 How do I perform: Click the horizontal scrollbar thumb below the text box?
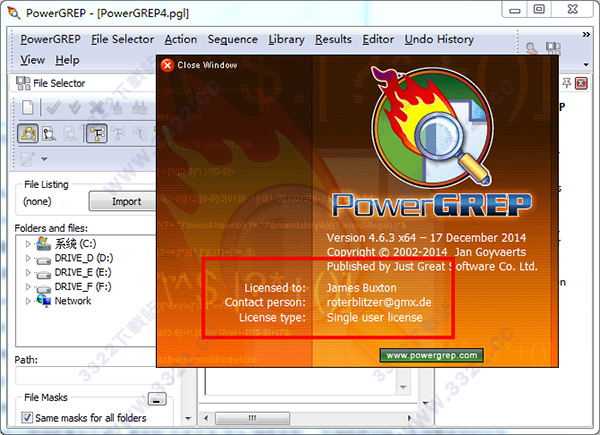(253, 418)
